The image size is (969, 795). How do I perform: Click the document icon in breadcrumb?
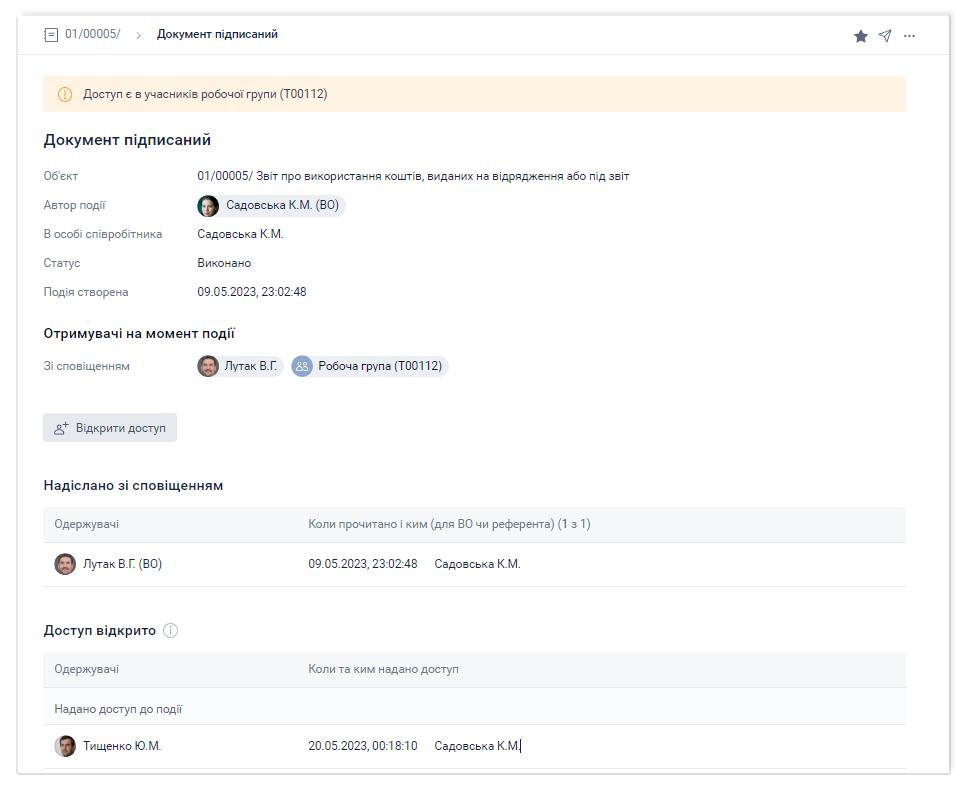[x=51, y=35]
